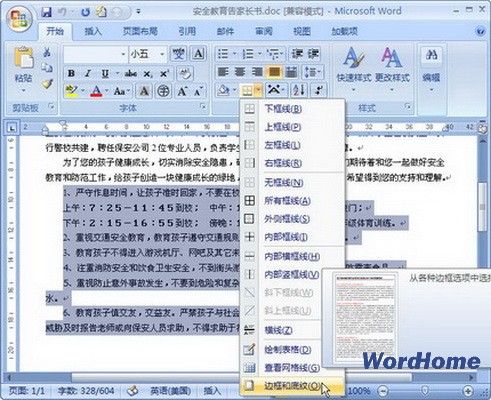Image resolution: width=491 pixels, height=400 pixels.
Task: Click the Paste clipboard icon
Action: coord(24,58)
